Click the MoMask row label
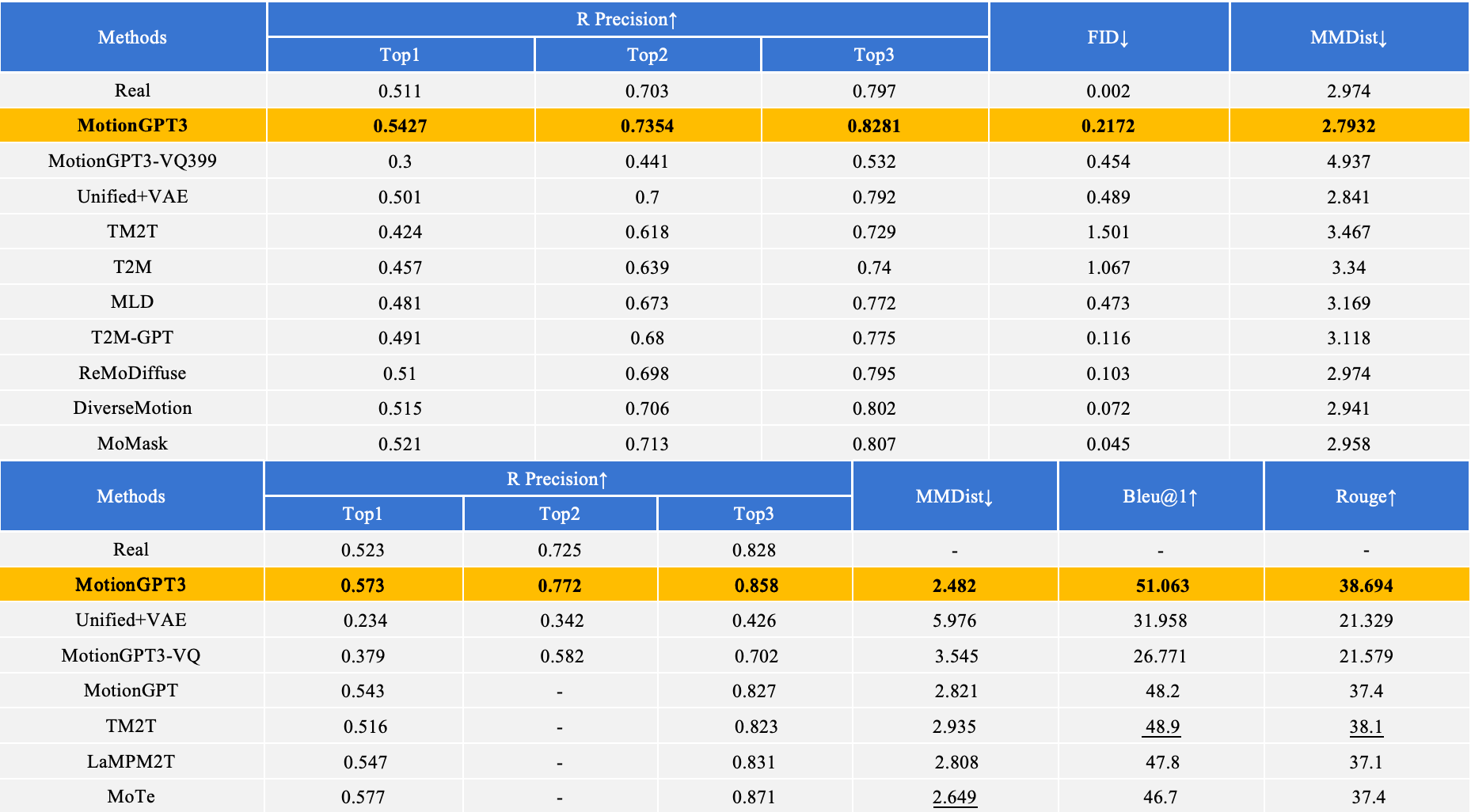1471x812 pixels. click(x=132, y=443)
